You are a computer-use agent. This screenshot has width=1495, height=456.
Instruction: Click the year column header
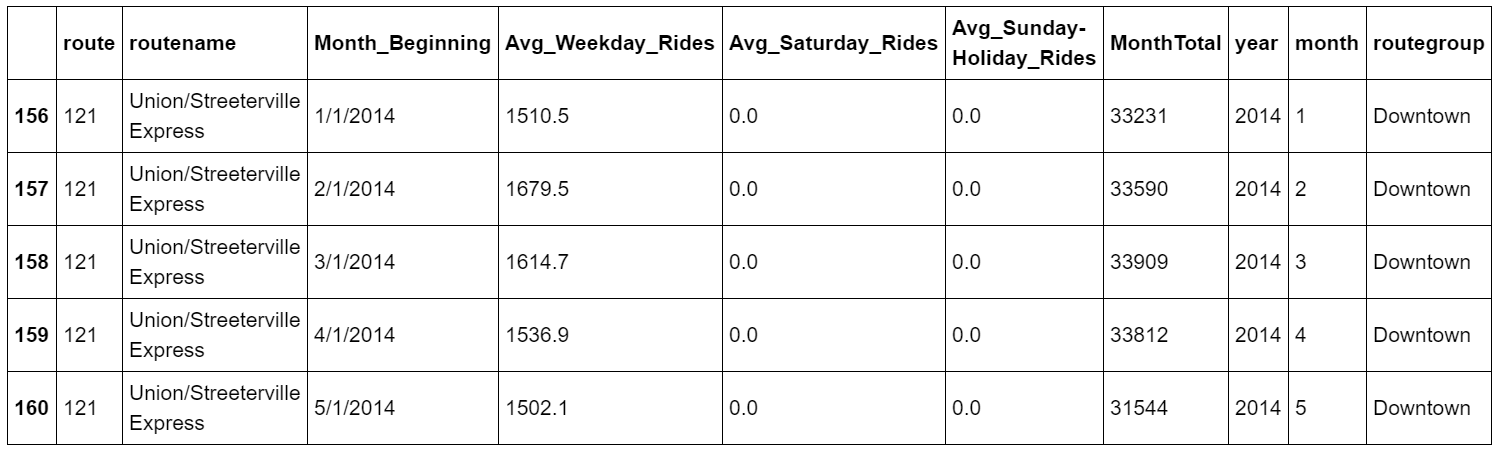tap(1257, 44)
